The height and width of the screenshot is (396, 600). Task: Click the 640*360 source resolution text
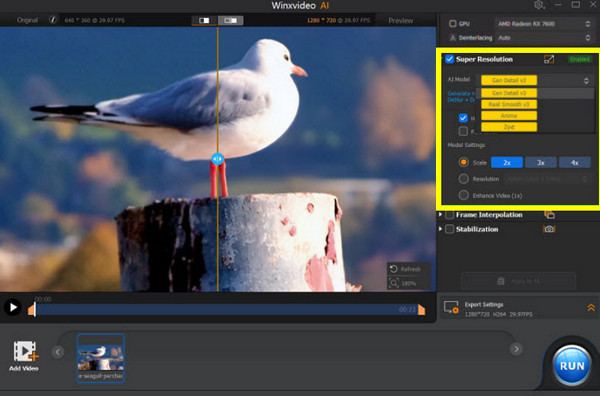click(95, 20)
